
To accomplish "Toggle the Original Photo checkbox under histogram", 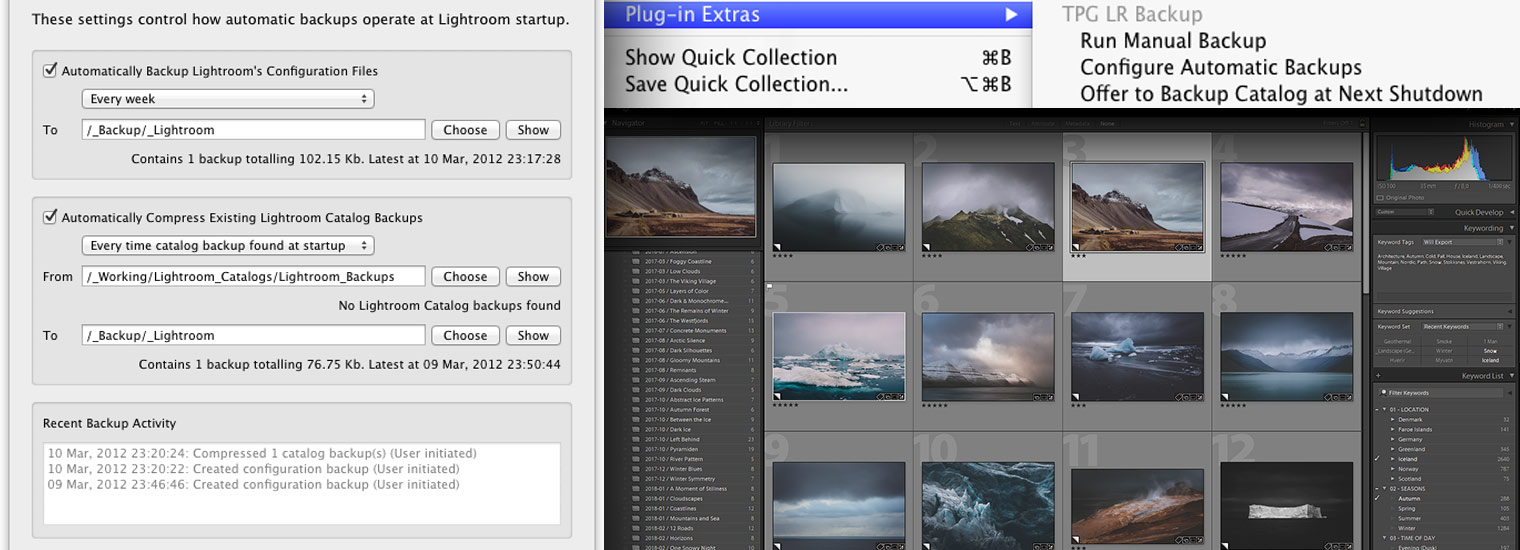I will pyautogui.click(x=1380, y=198).
